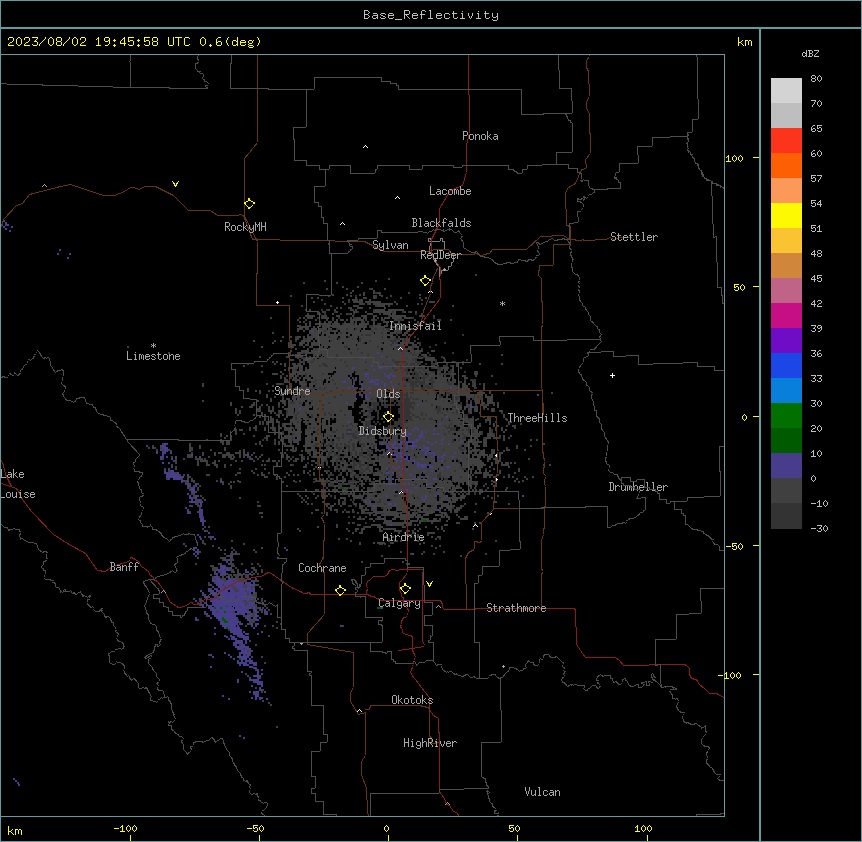The width and height of the screenshot is (862, 842).
Task: Click the Sylvan label
Action: pos(390,245)
